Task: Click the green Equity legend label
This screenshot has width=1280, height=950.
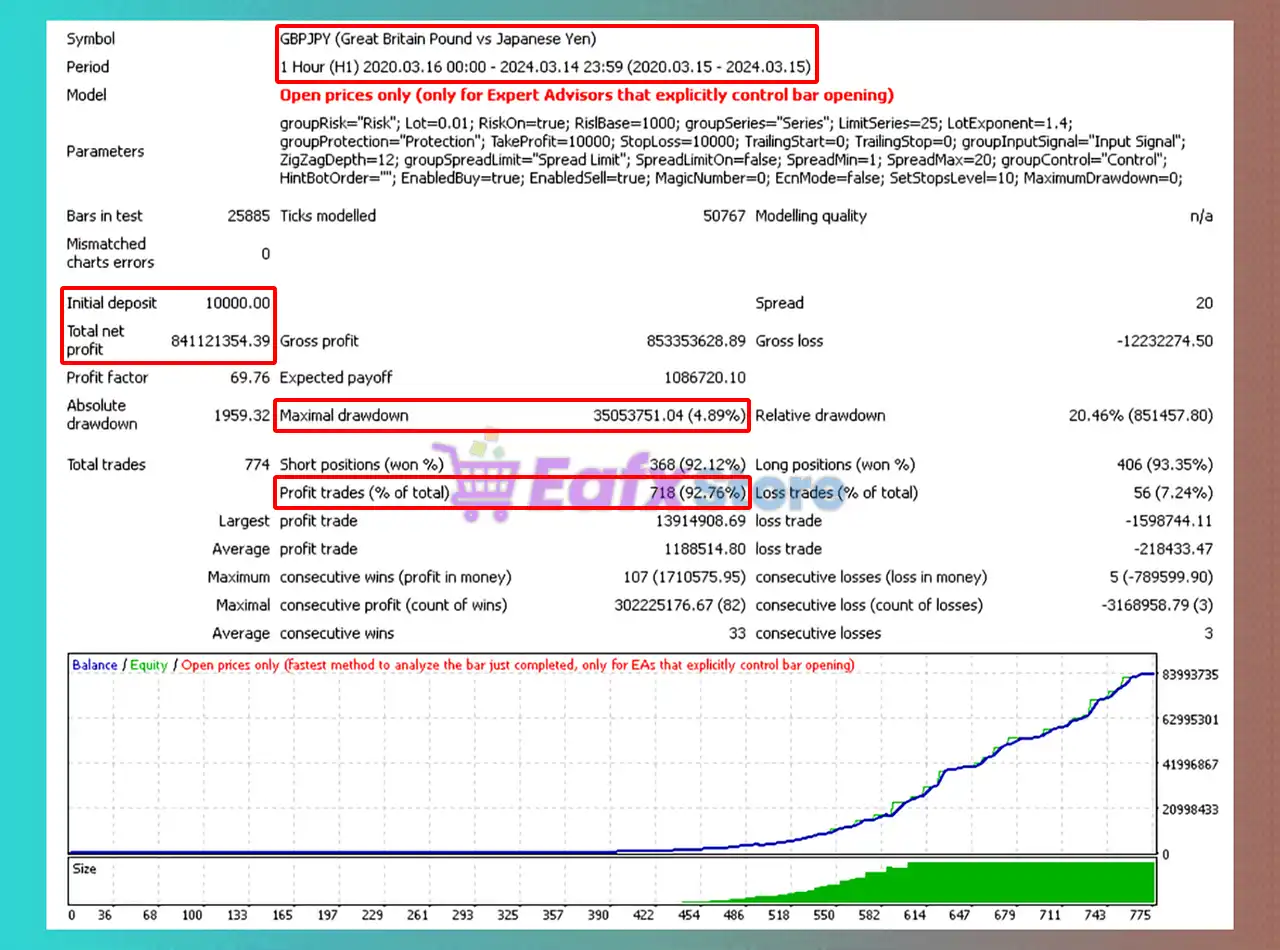Action: (148, 665)
